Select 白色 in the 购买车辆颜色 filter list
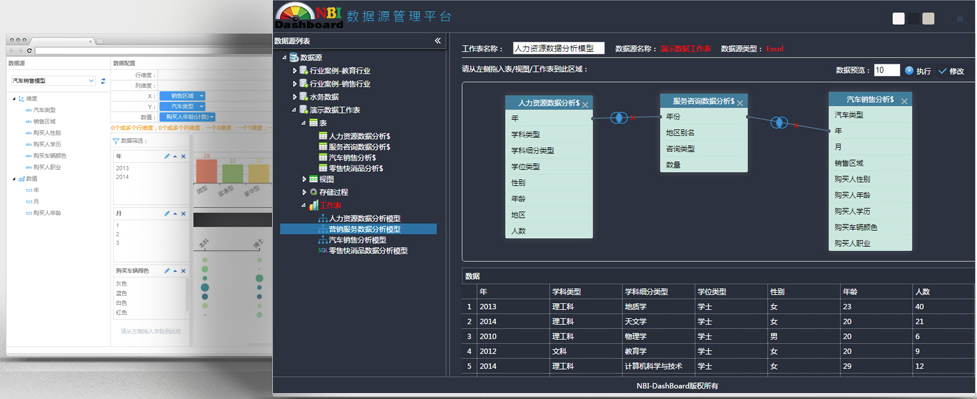Image resolution: width=977 pixels, height=399 pixels. click(x=122, y=302)
